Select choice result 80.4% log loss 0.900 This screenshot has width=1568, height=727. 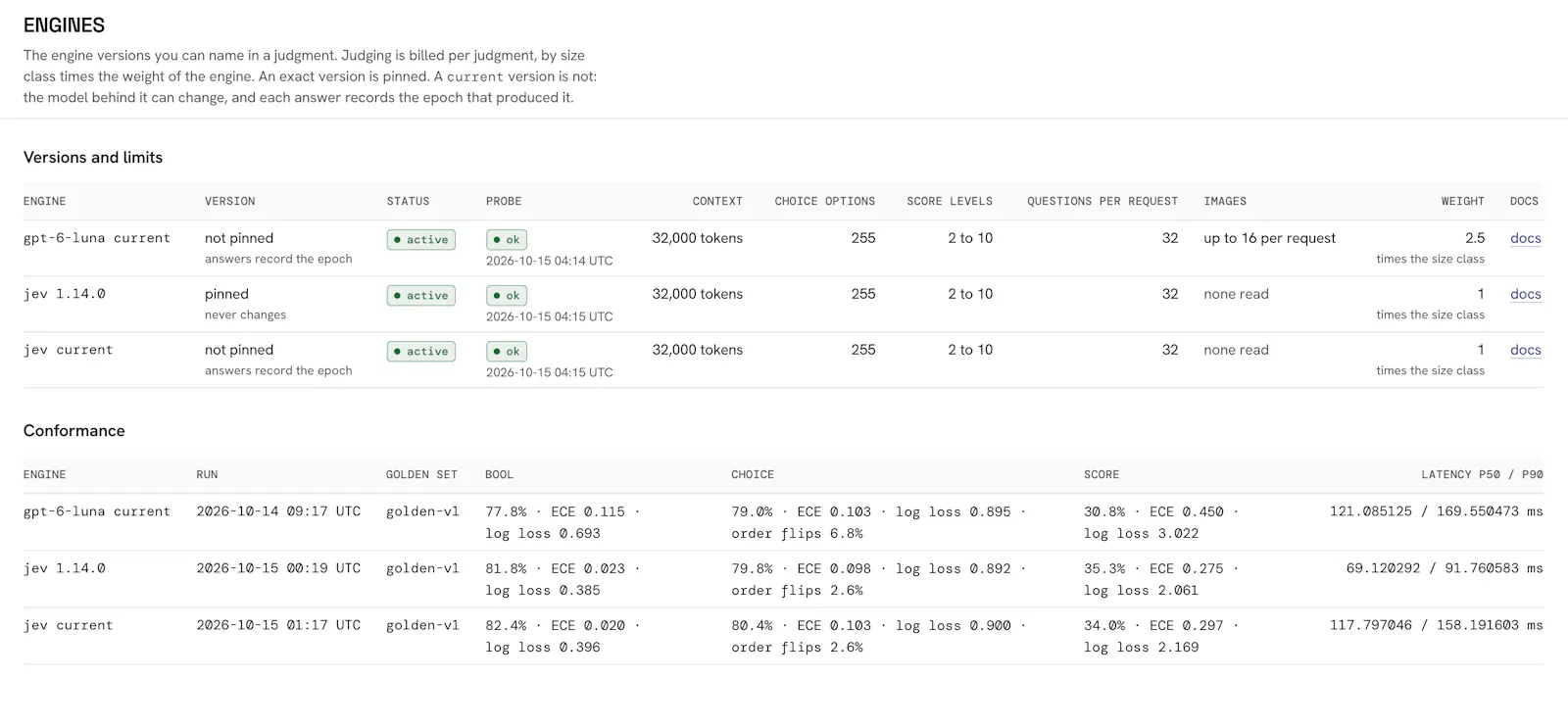click(879, 636)
